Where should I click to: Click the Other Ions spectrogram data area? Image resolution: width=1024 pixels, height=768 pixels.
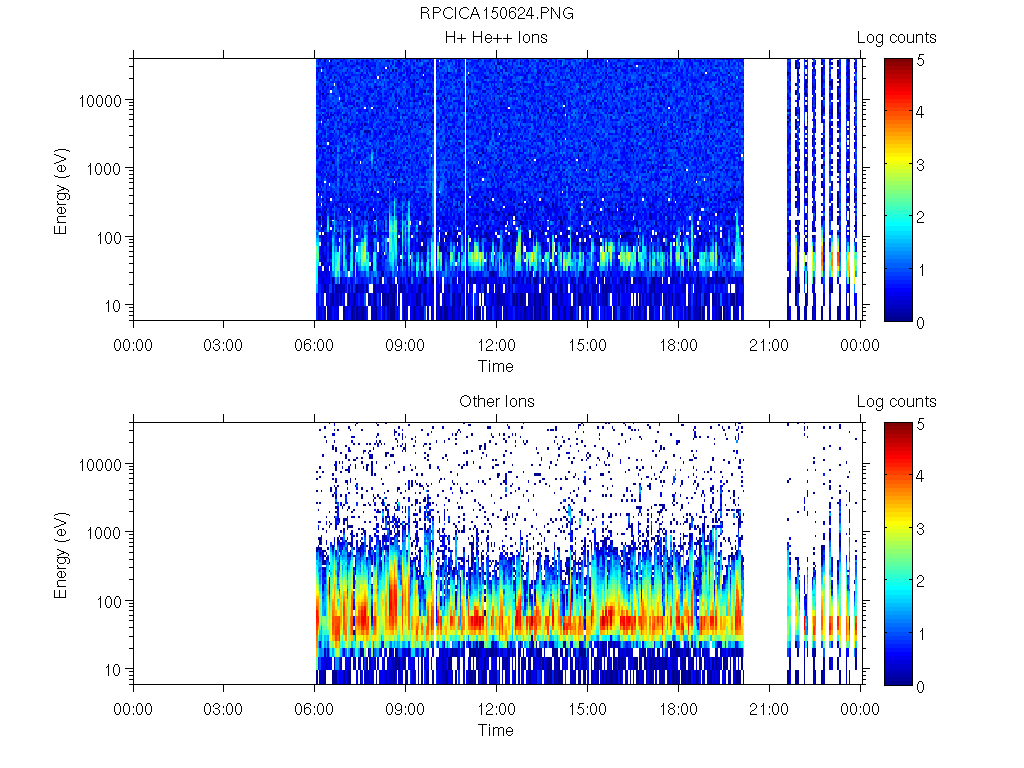[498, 553]
